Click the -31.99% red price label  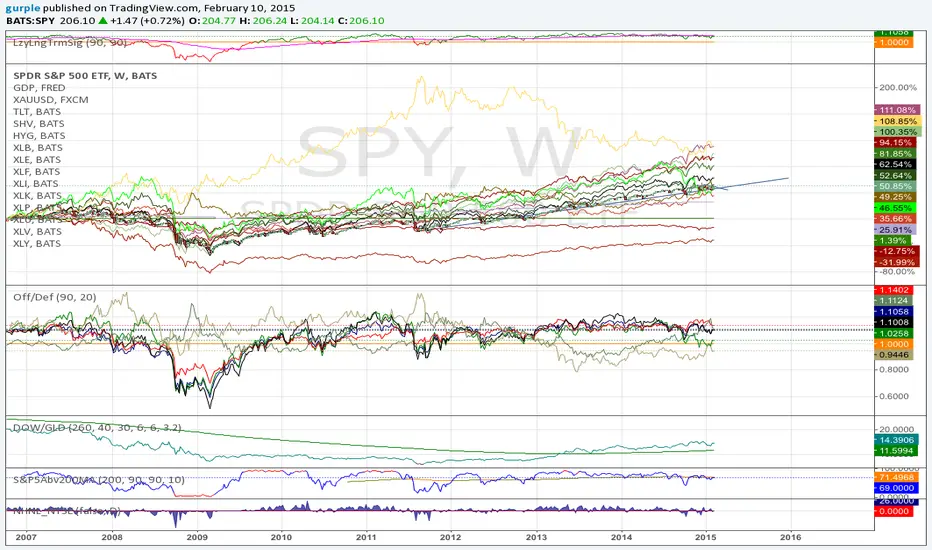coord(896,262)
